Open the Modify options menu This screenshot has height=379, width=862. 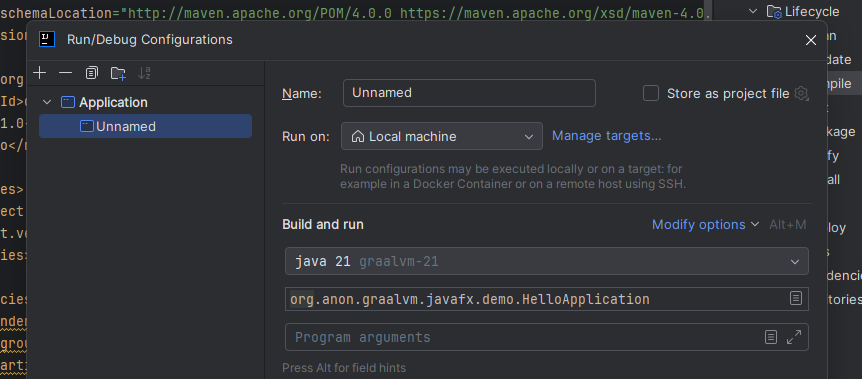pos(705,224)
